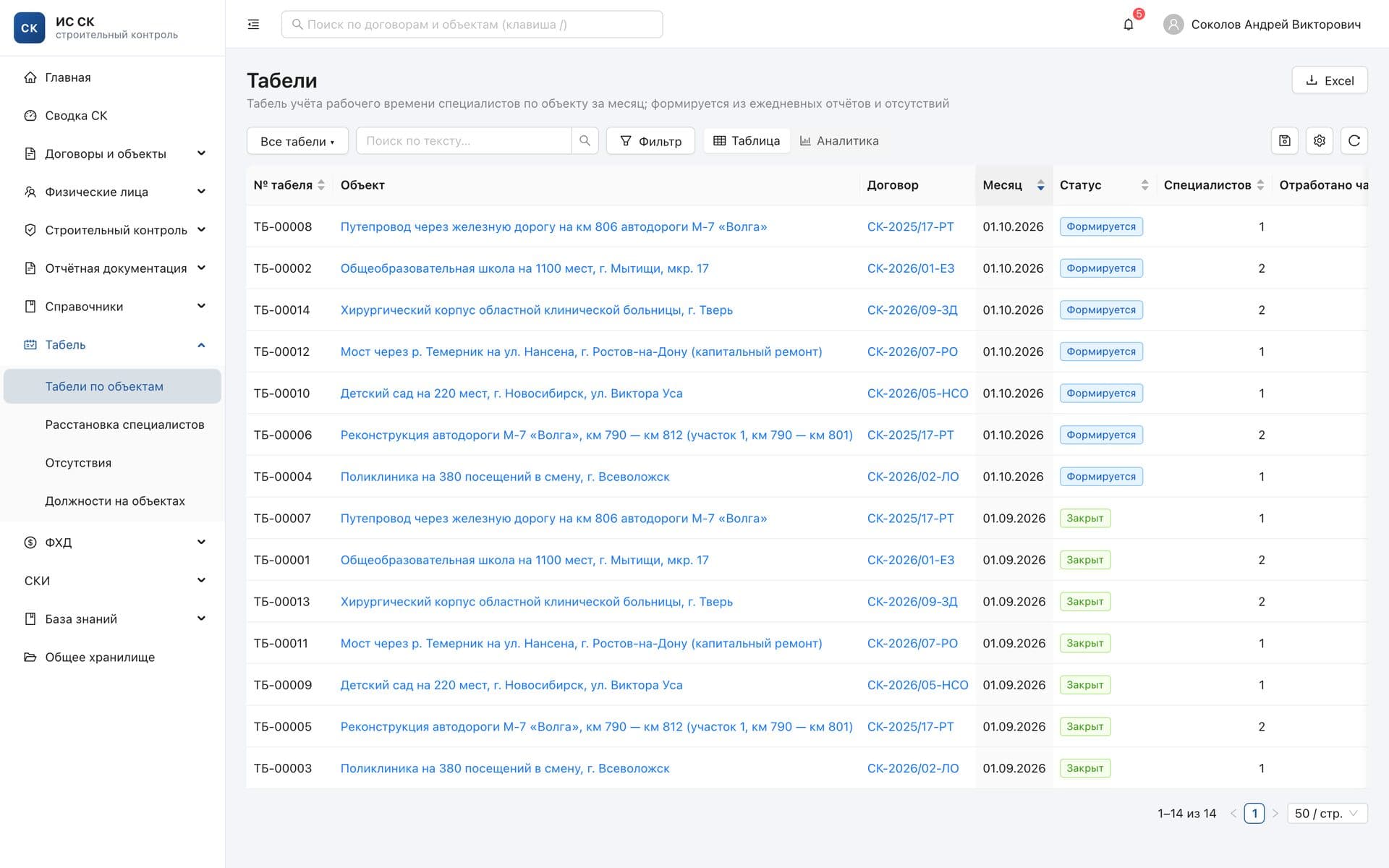Viewport: 1389px width, 868px height.
Task: Open Сводка СК in sidebar
Action: pos(112,116)
